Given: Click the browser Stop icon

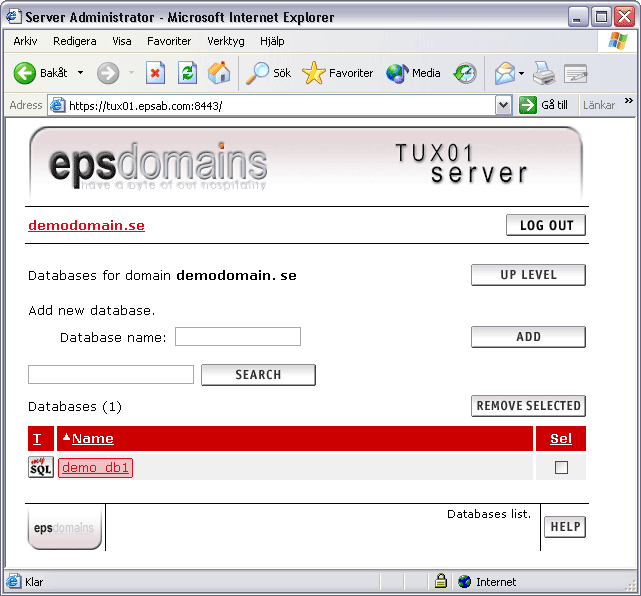Looking at the screenshot, I should point(155,73).
